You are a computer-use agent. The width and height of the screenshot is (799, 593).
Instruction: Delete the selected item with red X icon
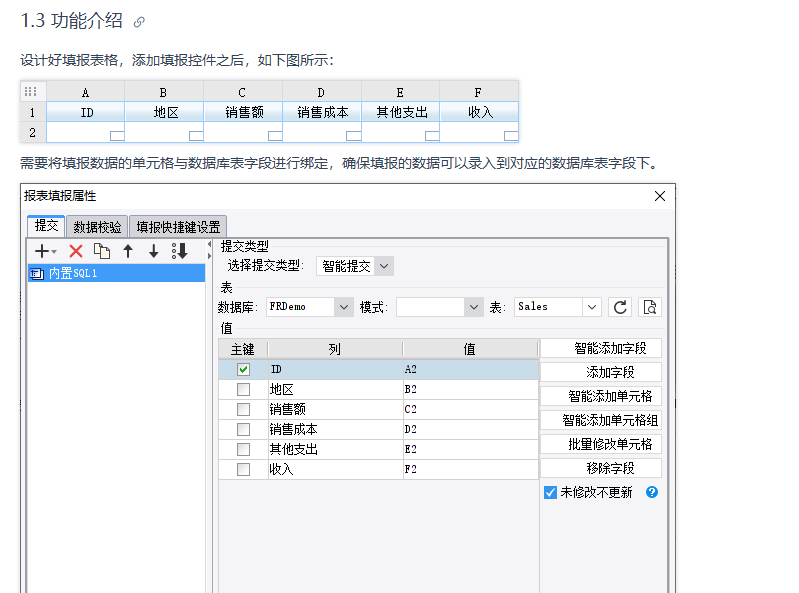[76, 251]
